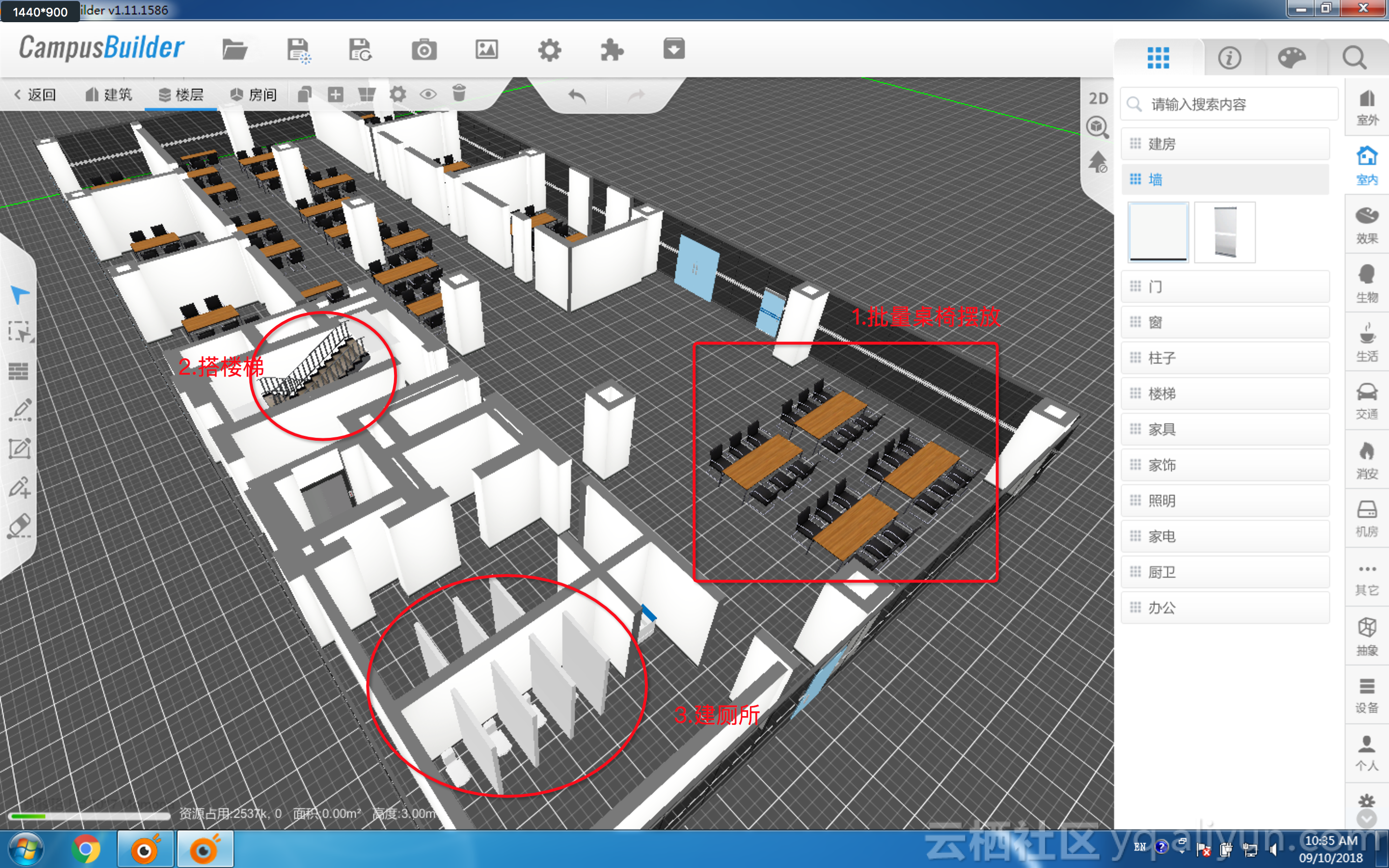Open the settings gear in top toolbar
Image resolution: width=1389 pixels, height=868 pixels.
549,50
